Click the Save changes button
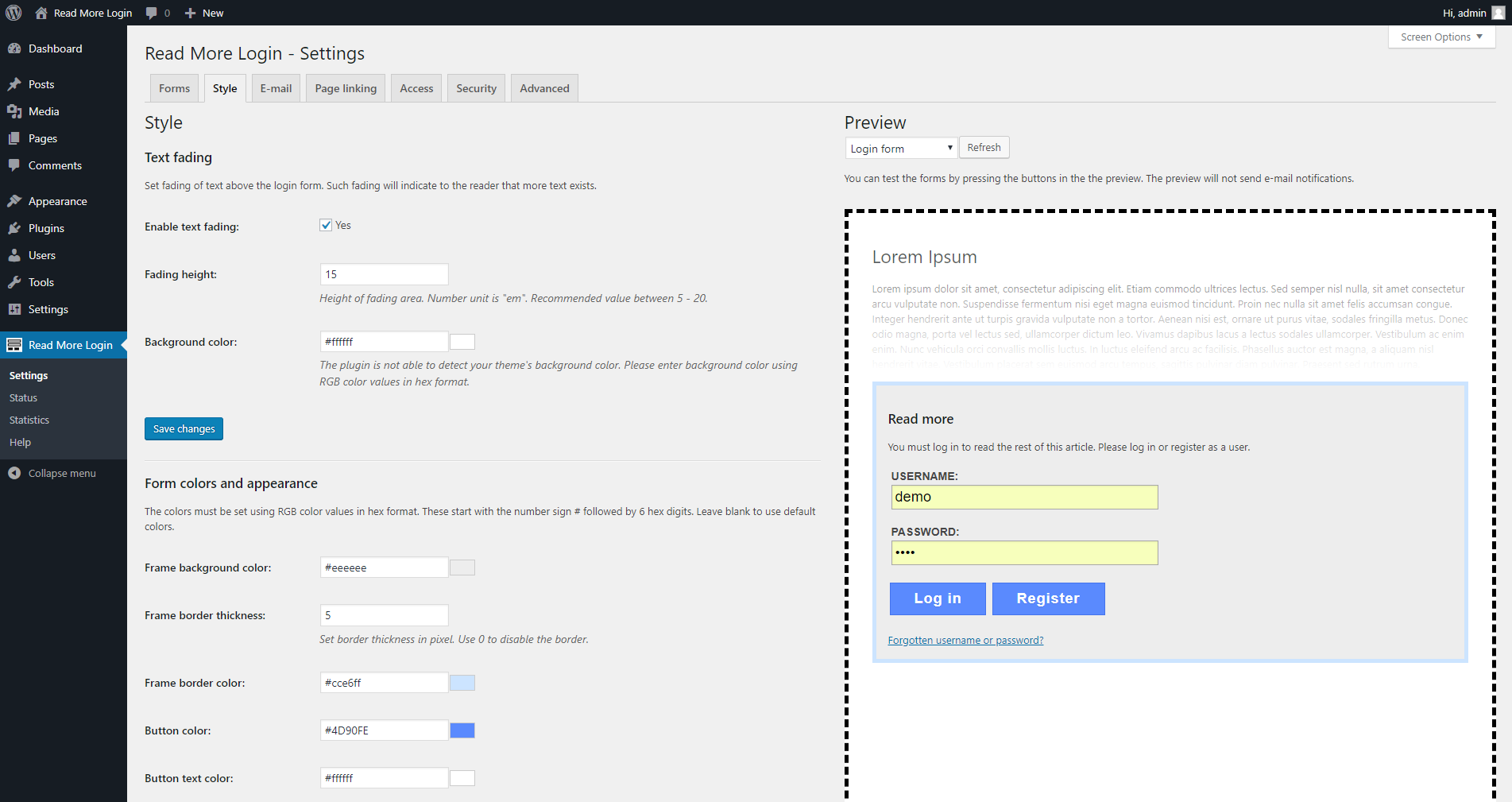 (x=184, y=428)
